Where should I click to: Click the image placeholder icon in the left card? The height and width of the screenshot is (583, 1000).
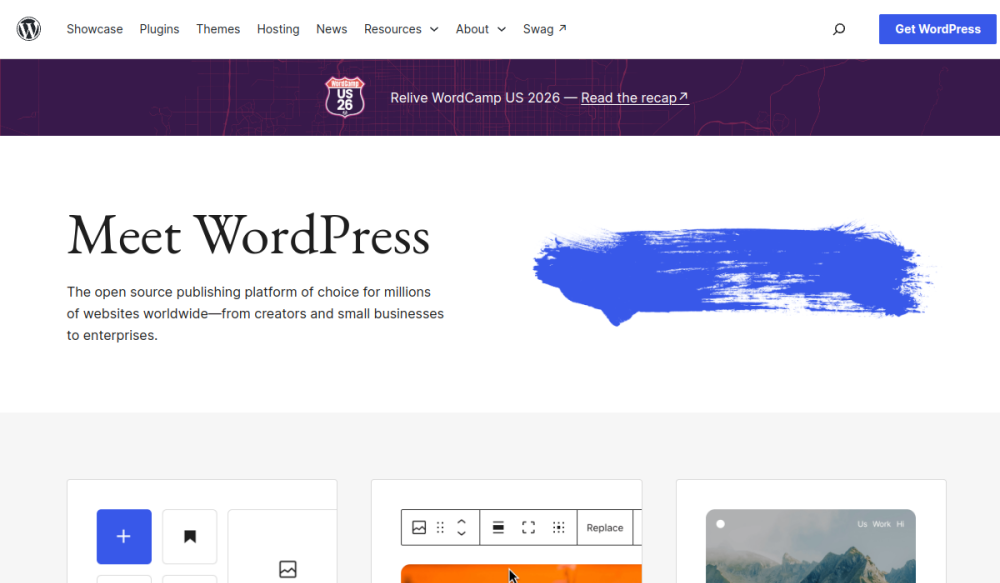point(288,569)
